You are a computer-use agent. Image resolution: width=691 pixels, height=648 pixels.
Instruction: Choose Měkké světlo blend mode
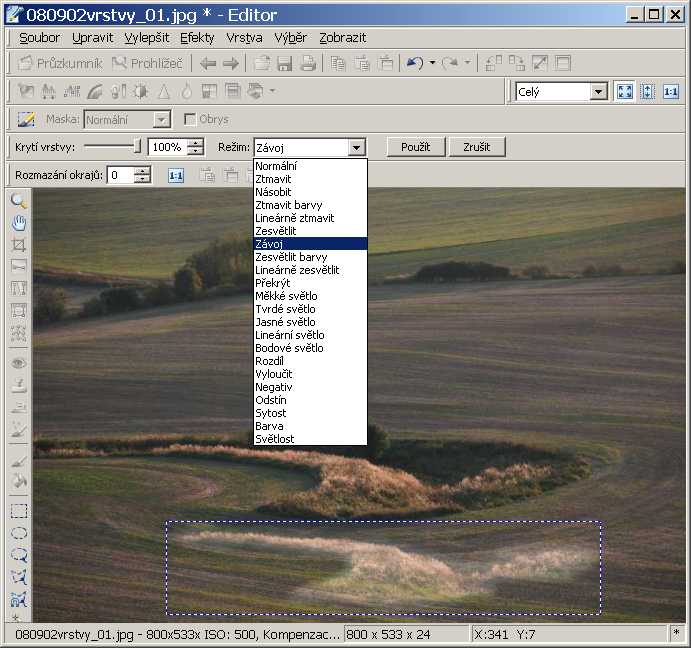(x=286, y=296)
